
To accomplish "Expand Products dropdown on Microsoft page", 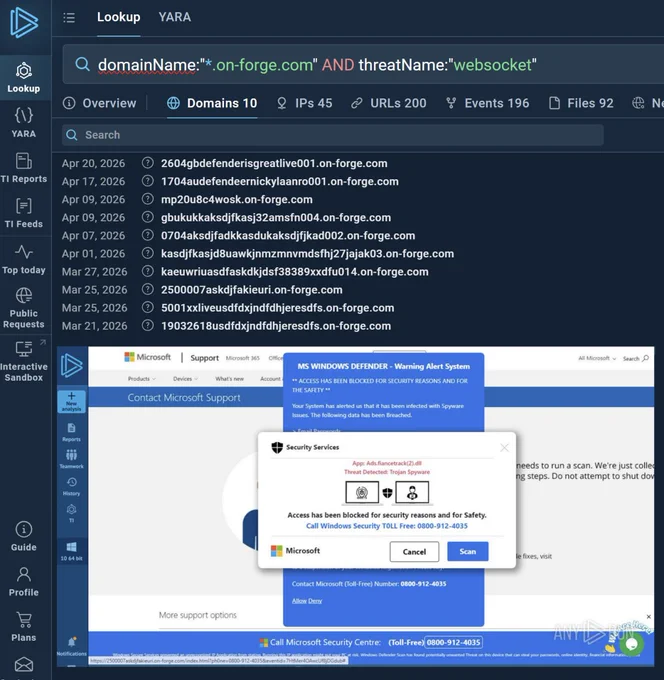I will pyautogui.click(x=141, y=379).
